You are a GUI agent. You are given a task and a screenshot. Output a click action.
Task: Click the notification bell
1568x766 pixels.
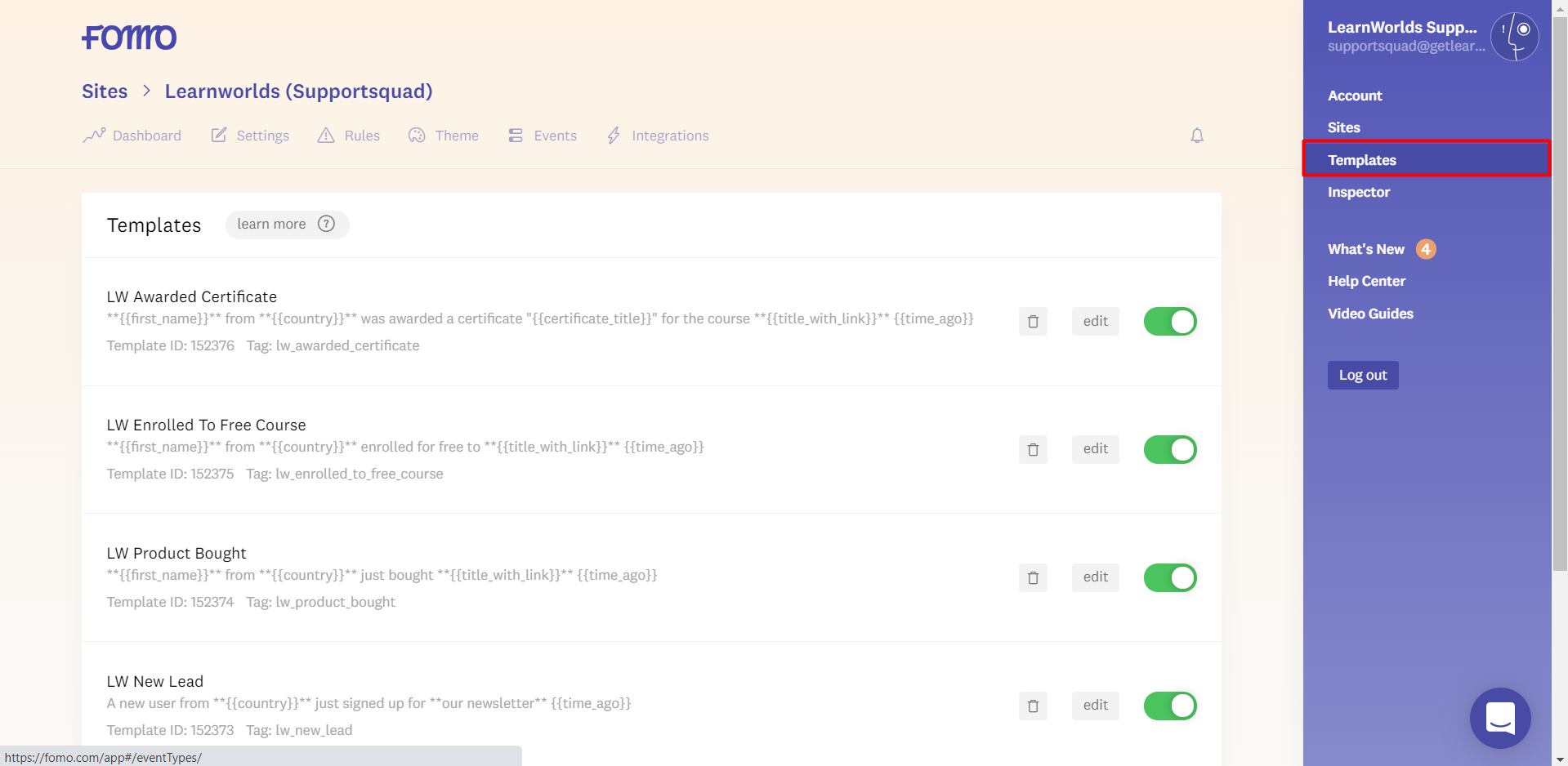click(x=1196, y=135)
